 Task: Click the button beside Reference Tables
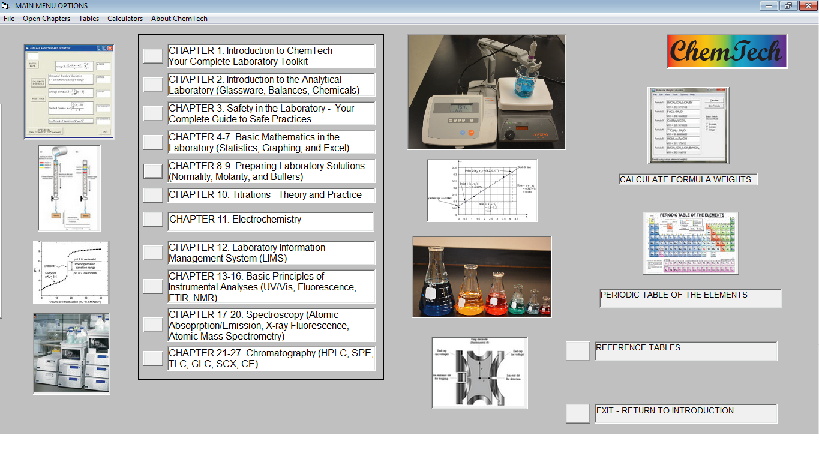(578, 351)
